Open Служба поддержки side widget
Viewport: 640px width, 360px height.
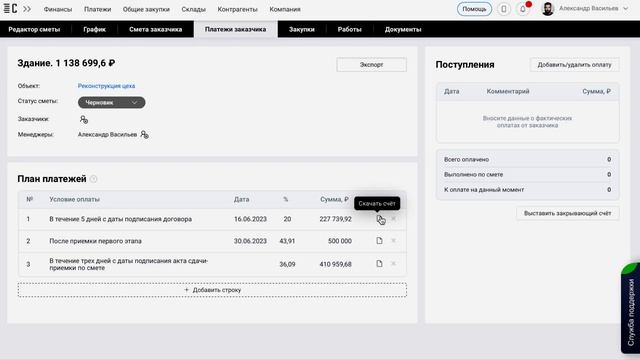(x=631, y=308)
